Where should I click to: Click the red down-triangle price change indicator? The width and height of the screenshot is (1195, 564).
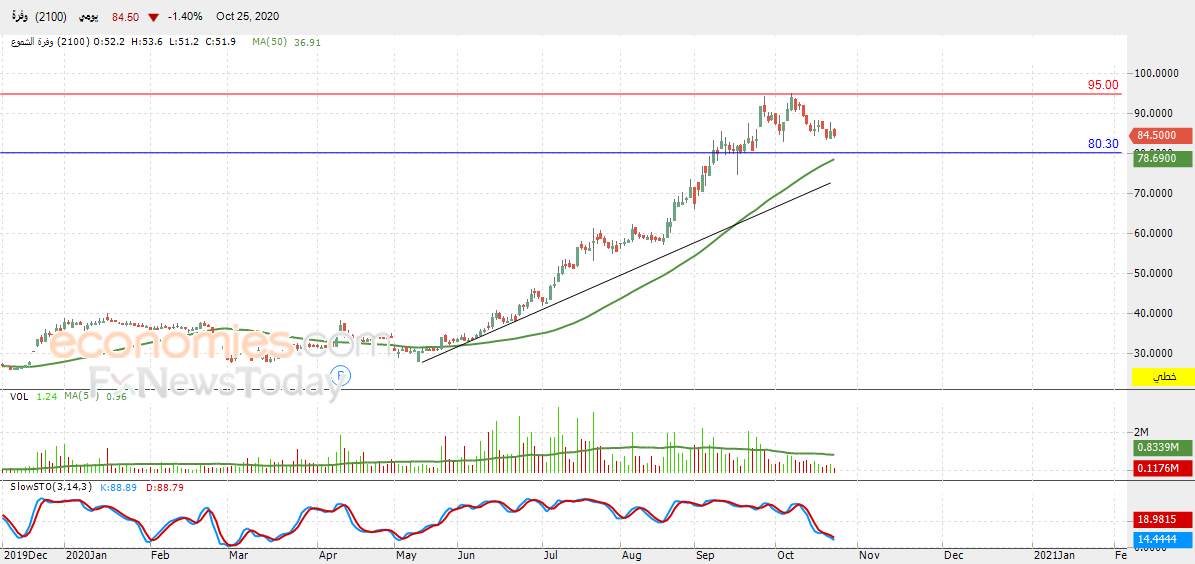coord(153,17)
